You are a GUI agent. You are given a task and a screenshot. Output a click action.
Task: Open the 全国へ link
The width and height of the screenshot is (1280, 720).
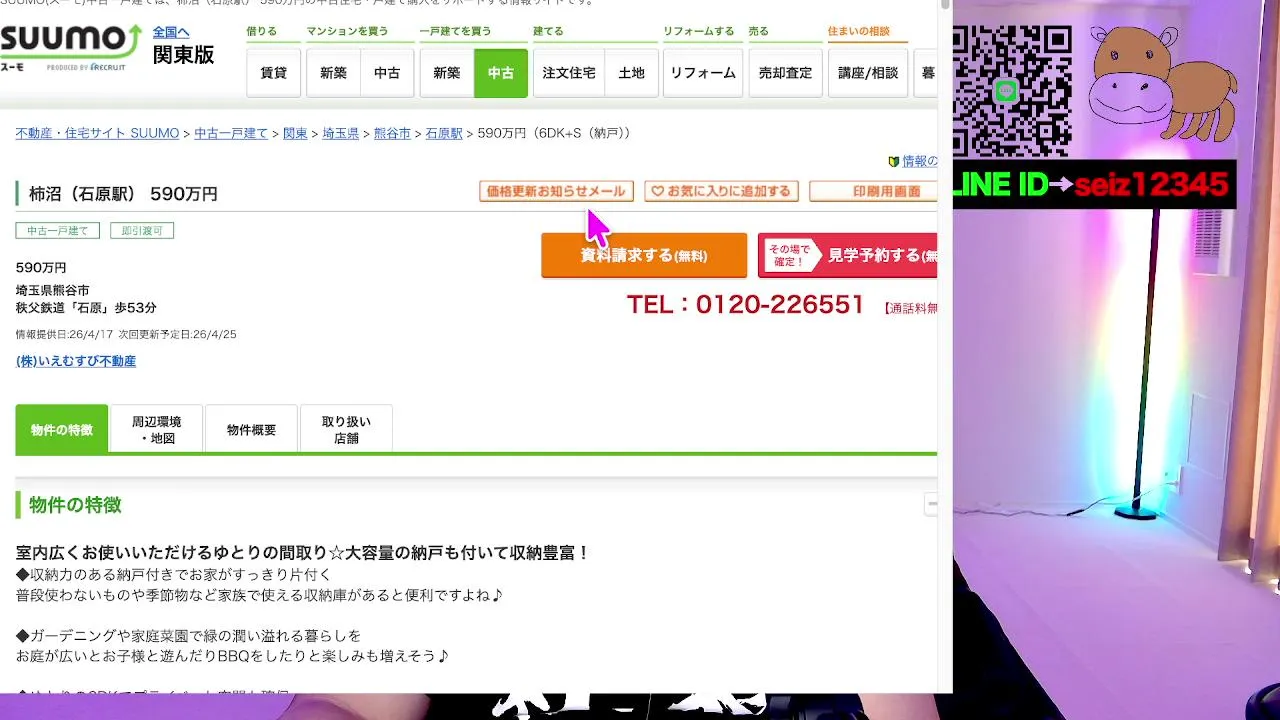click(x=171, y=32)
